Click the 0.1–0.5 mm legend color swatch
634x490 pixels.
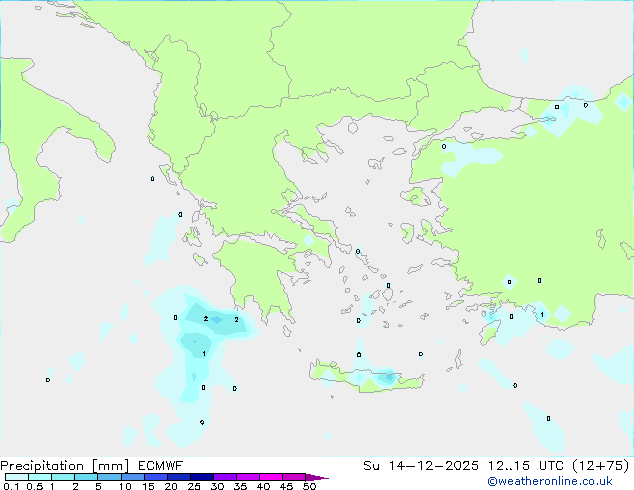(x=17, y=477)
